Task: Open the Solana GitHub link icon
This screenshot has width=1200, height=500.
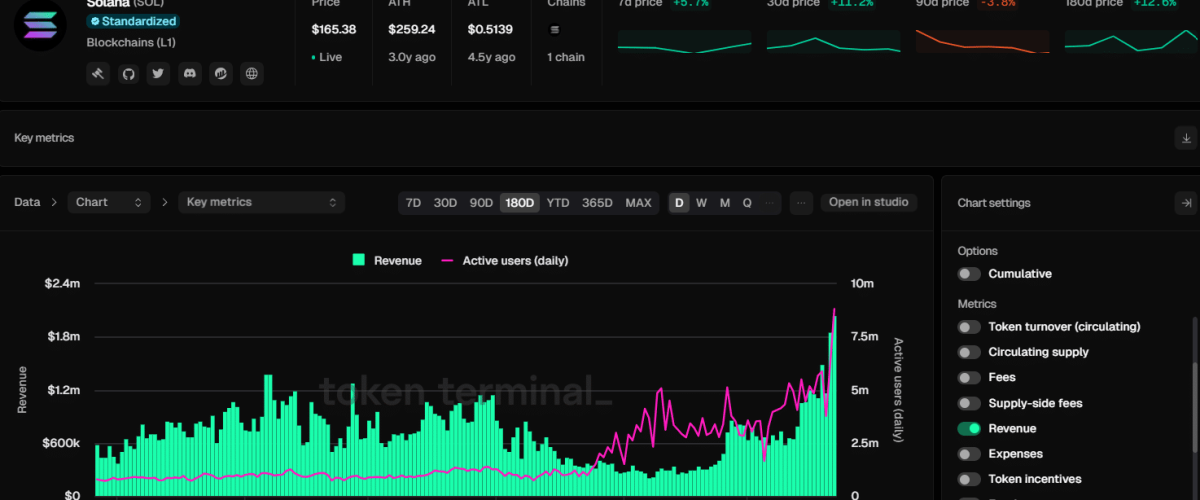Action: (x=128, y=73)
